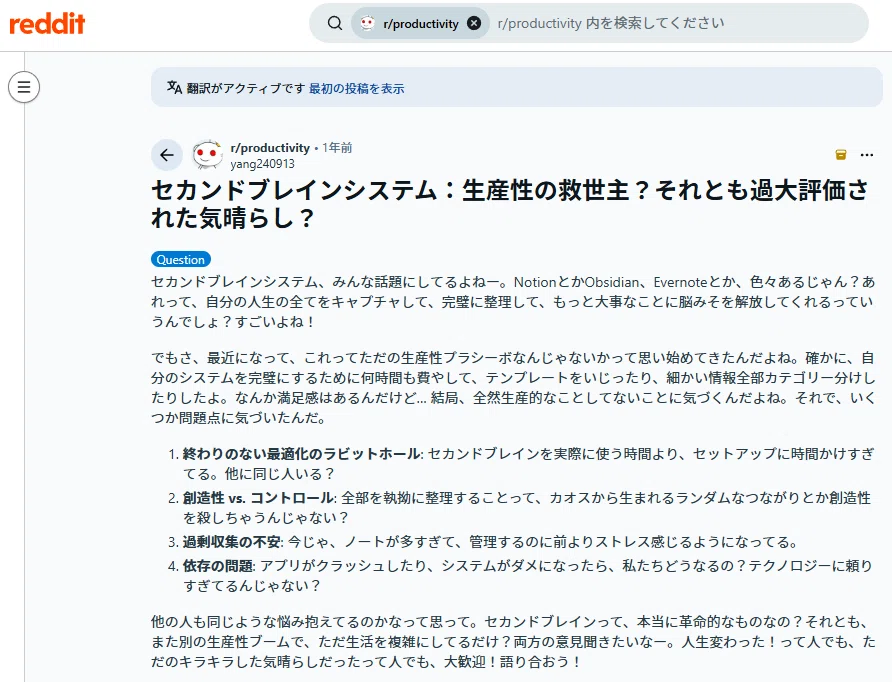Click list item 過剰収集の不安
The height and width of the screenshot is (682, 892).
point(490,542)
